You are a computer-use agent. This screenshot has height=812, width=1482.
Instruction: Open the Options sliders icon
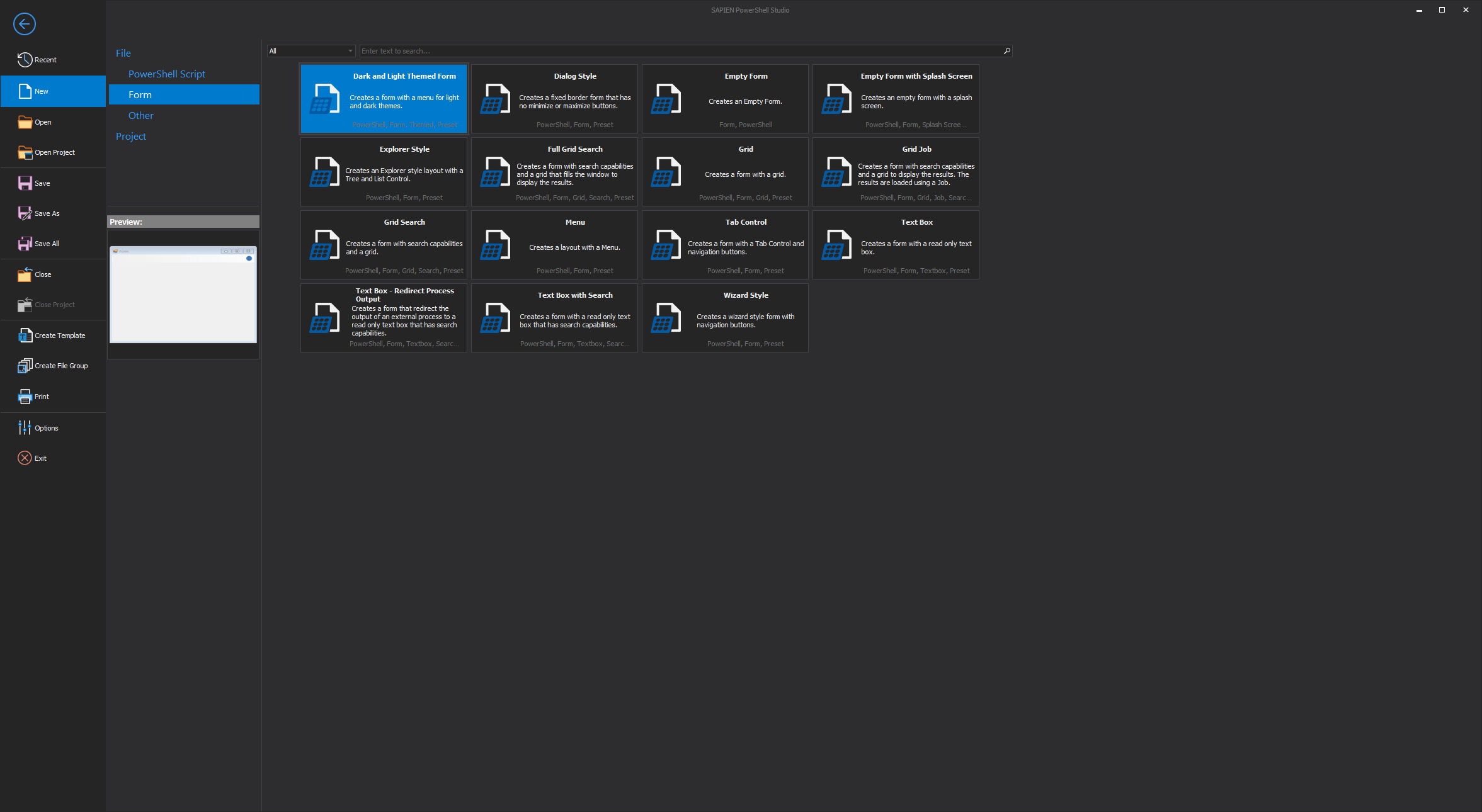pos(25,428)
